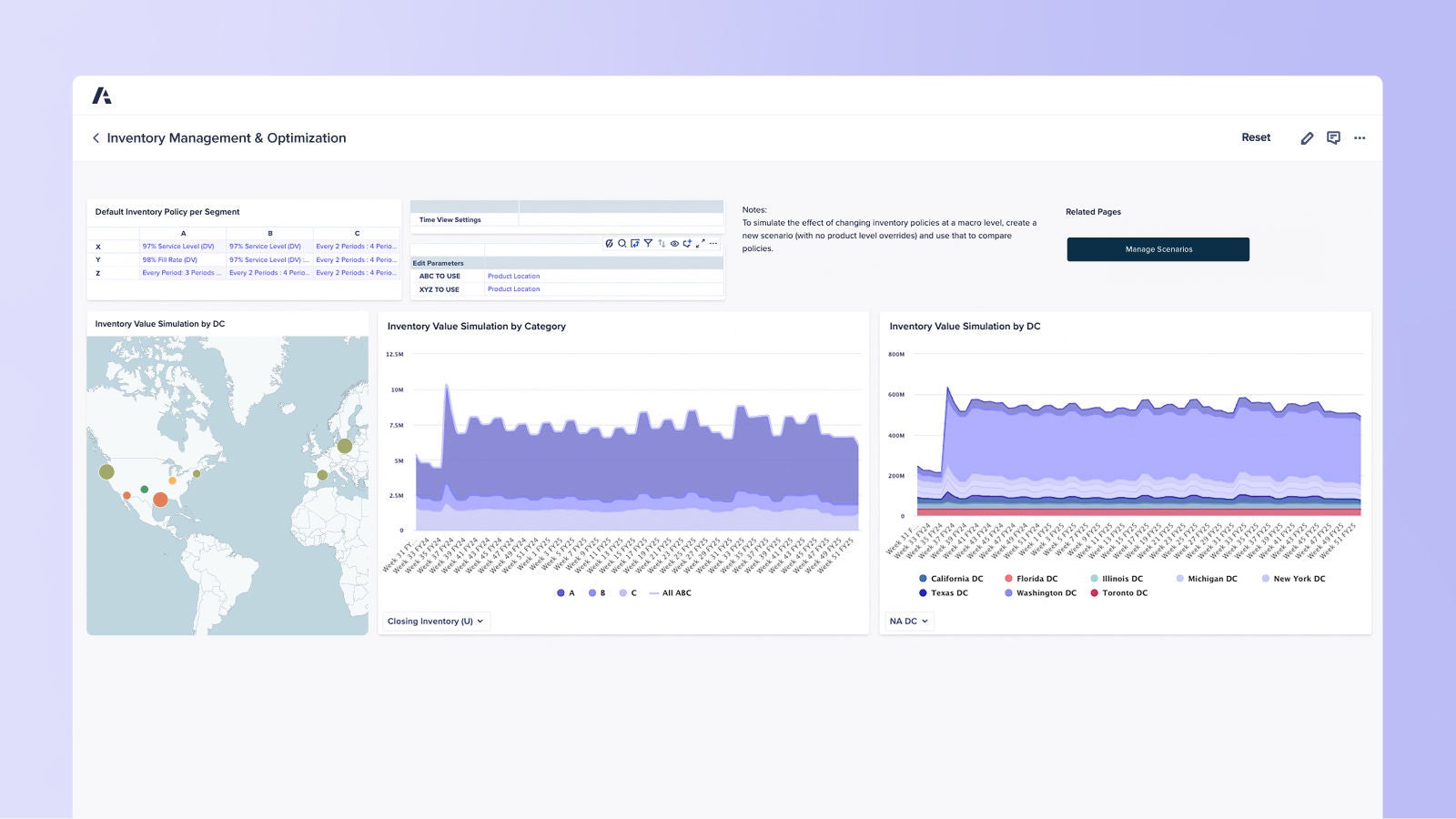1456x819 pixels.
Task: Expand the table using the fullscreen icon
Action: pyautogui.click(x=699, y=244)
